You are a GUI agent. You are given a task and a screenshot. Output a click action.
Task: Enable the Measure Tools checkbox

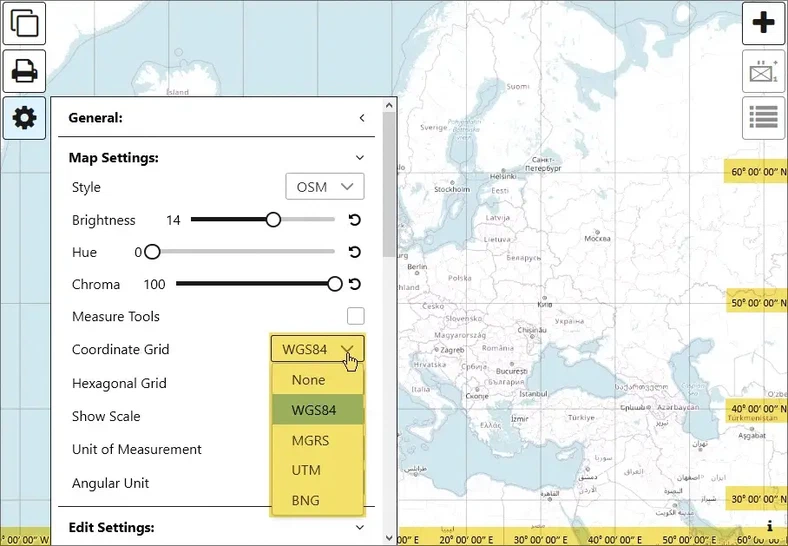click(356, 316)
